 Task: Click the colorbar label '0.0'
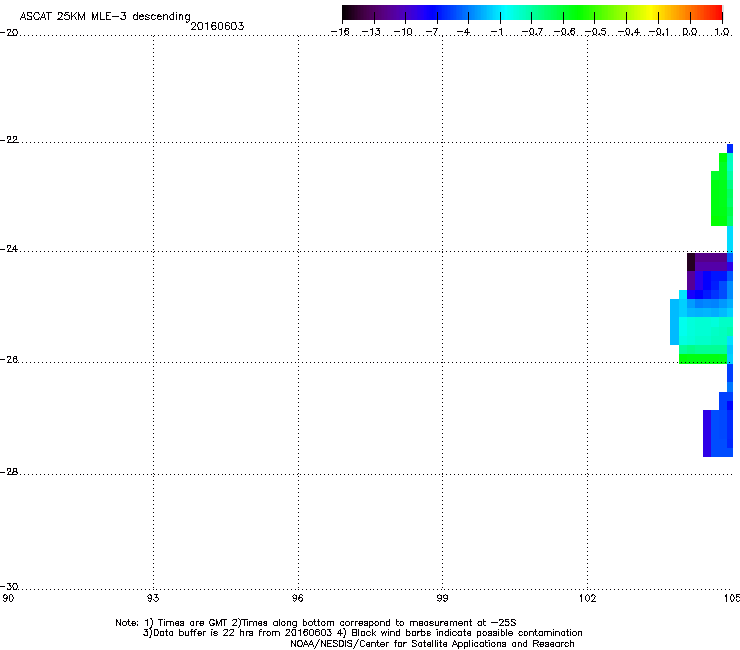[690, 32]
